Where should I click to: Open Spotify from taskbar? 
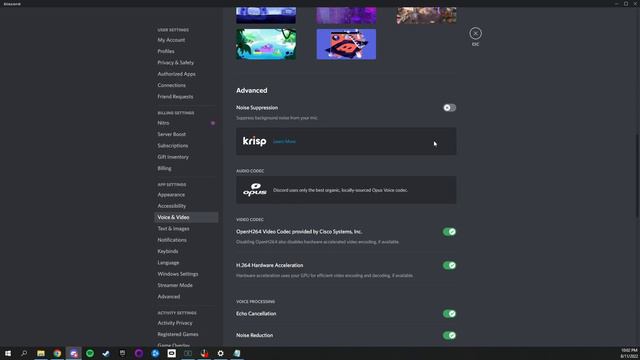(90, 353)
